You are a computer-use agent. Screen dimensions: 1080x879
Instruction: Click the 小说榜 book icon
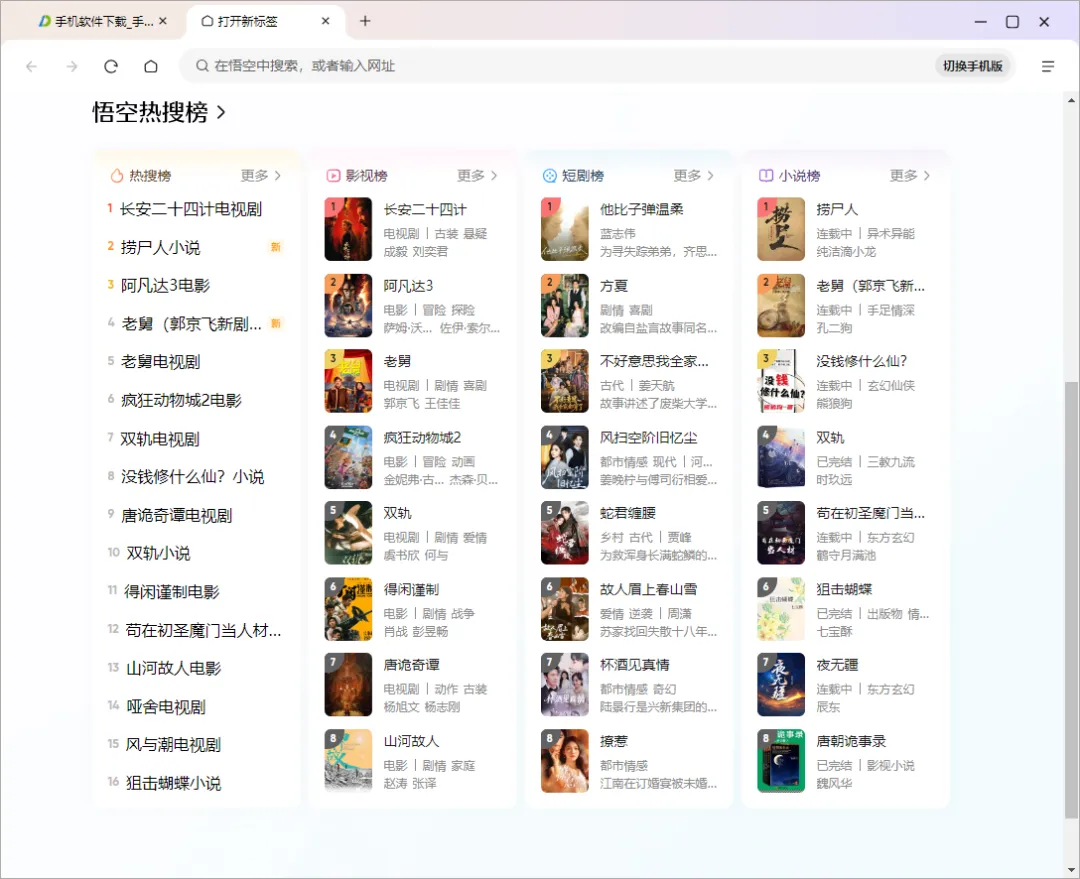tap(766, 176)
